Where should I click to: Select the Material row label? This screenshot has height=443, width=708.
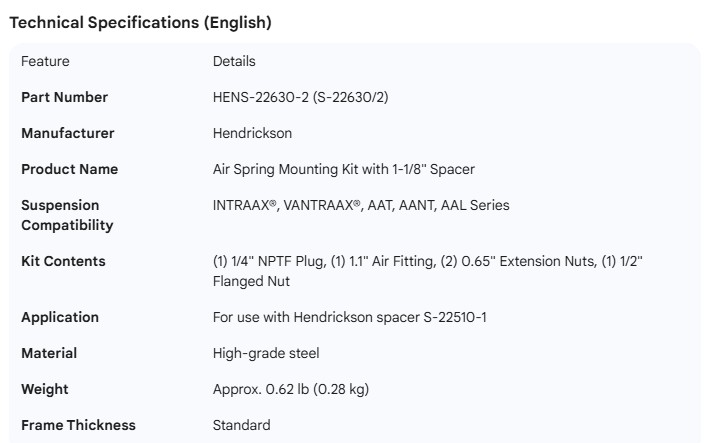coord(49,354)
